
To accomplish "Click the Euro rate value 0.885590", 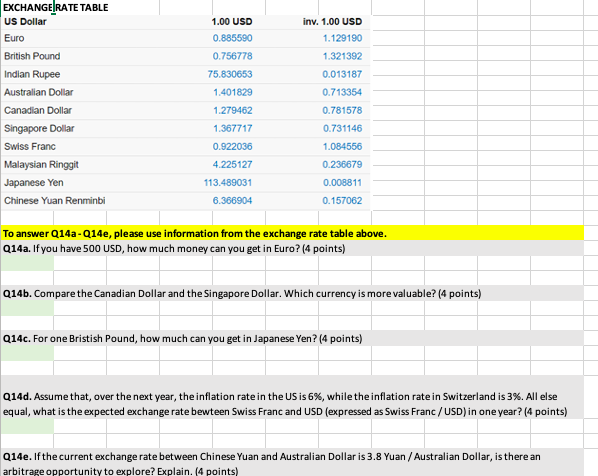I will (232, 38).
